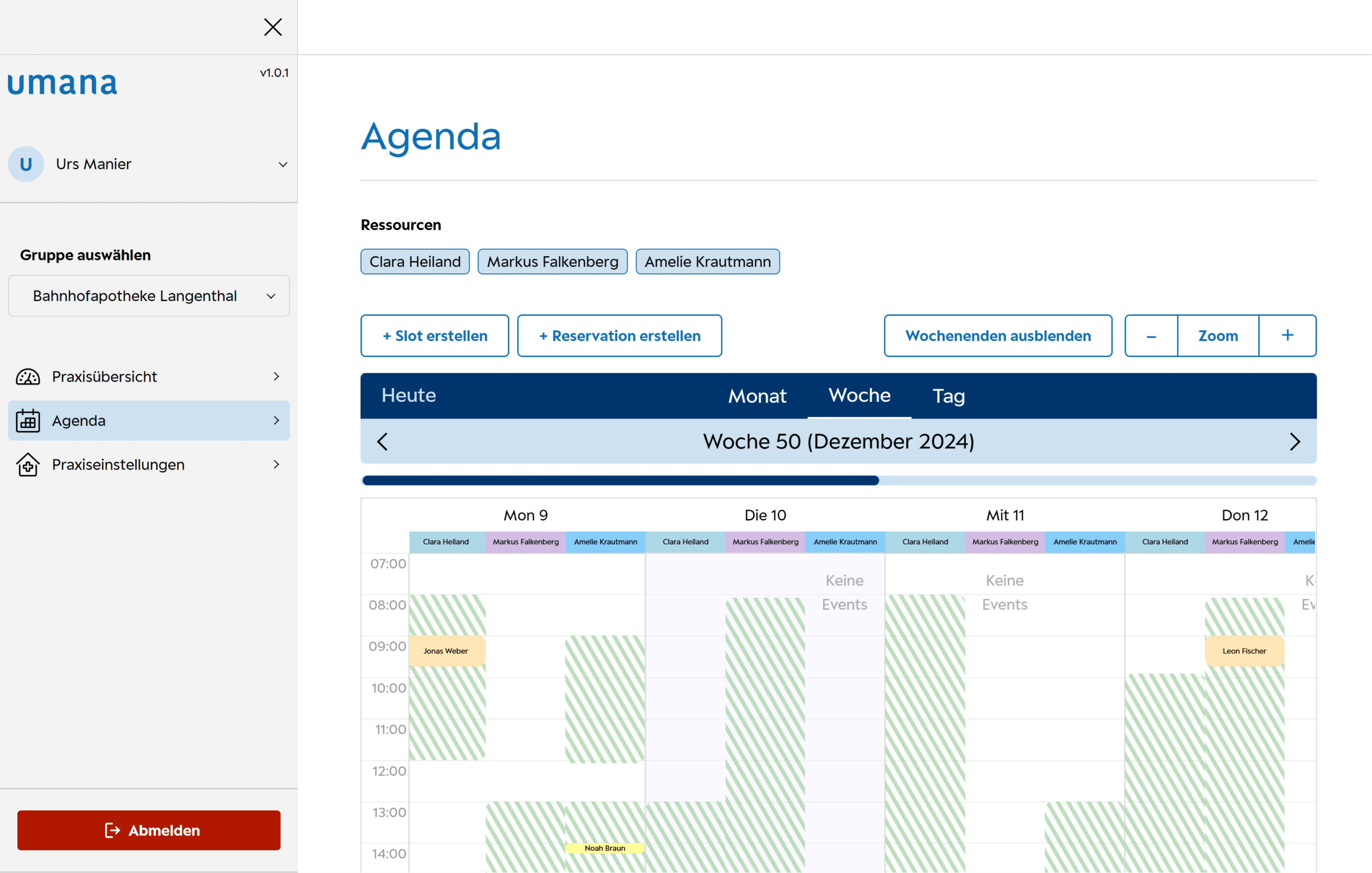Click Clara Heiland column header under Mon 9
This screenshot has width=1372, height=873.
(x=448, y=542)
